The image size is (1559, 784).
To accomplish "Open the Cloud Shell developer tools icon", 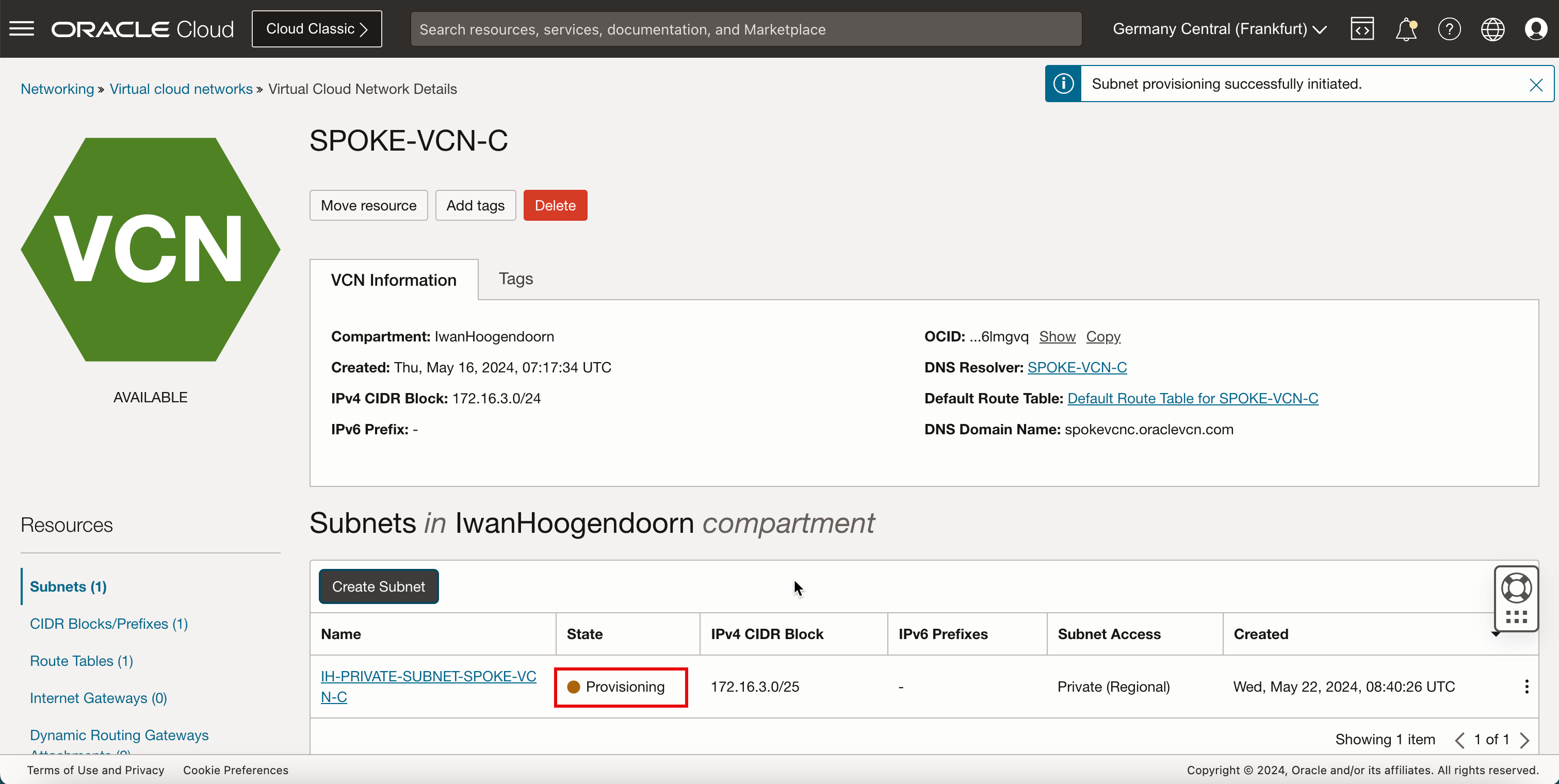I will (1362, 28).
